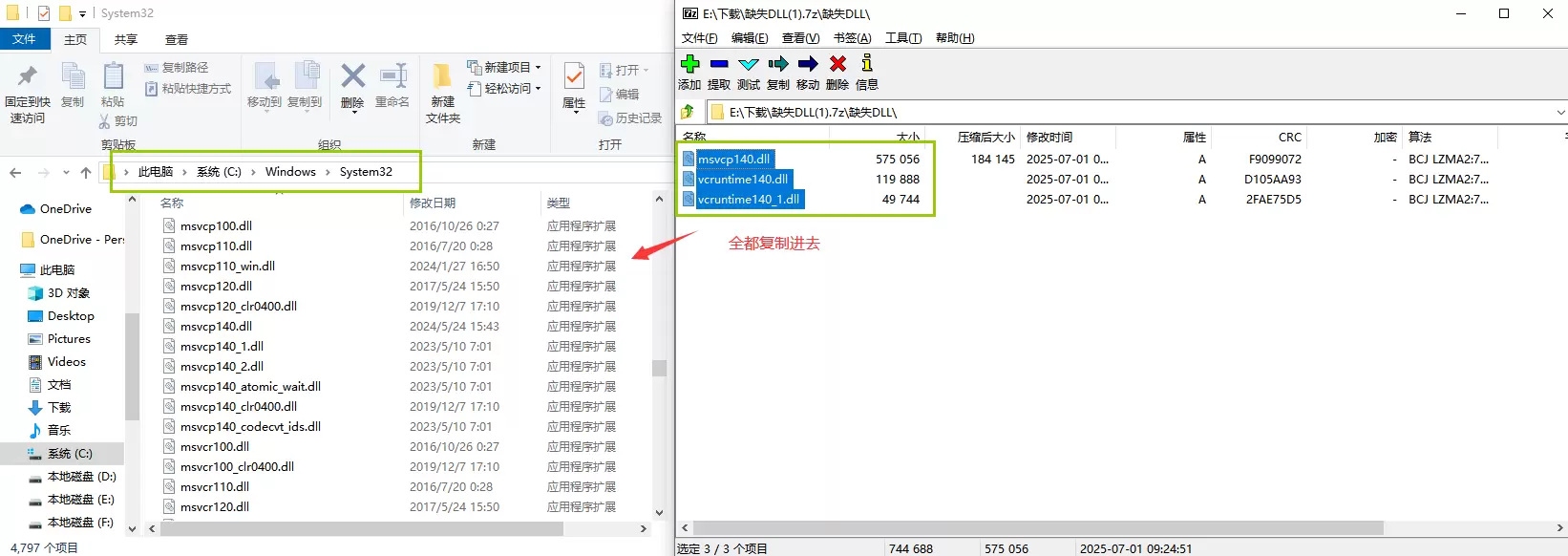Open the 工具(T) menu in 7-Zip
Screen dimensions: 1568x556
tap(902, 38)
